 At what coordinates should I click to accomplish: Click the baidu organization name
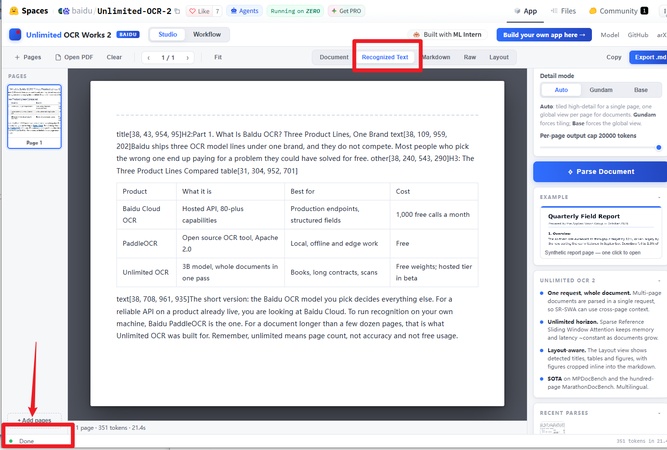click(82, 11)
